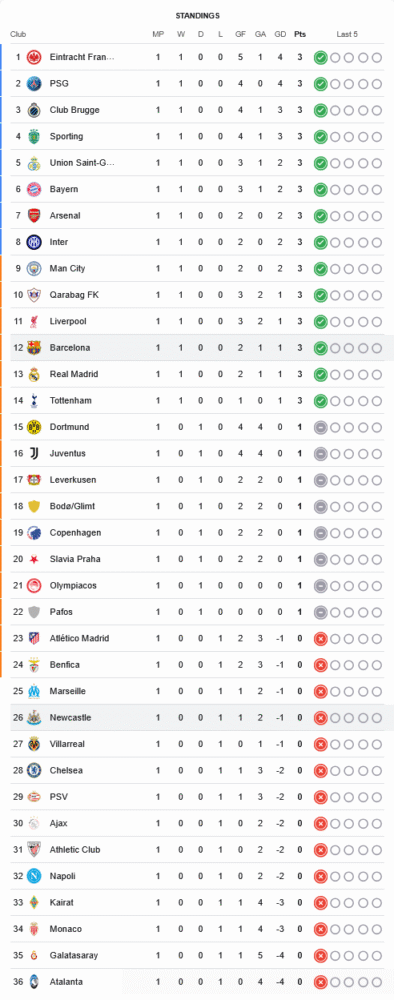Select the Newcastle standings row
Screen dimensions: 394x1000
coord(197,717)
